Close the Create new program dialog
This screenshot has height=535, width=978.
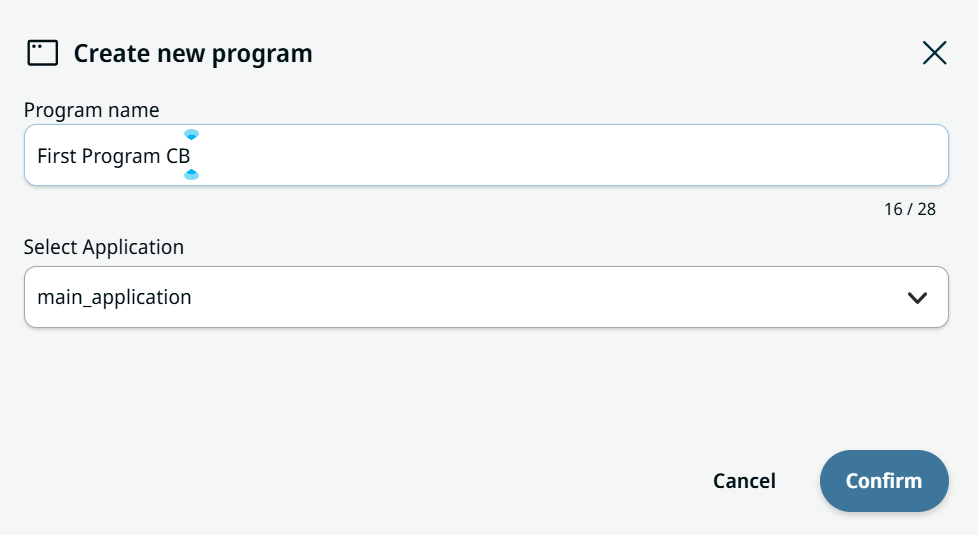click(934, 53)
